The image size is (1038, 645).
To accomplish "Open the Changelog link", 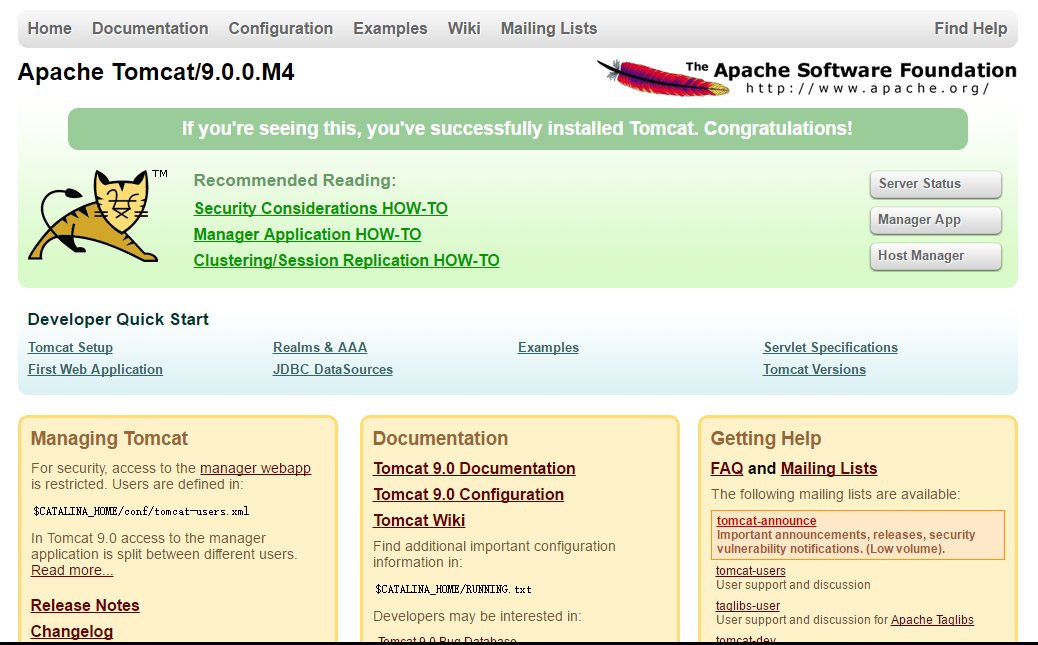I will [72, 632].
